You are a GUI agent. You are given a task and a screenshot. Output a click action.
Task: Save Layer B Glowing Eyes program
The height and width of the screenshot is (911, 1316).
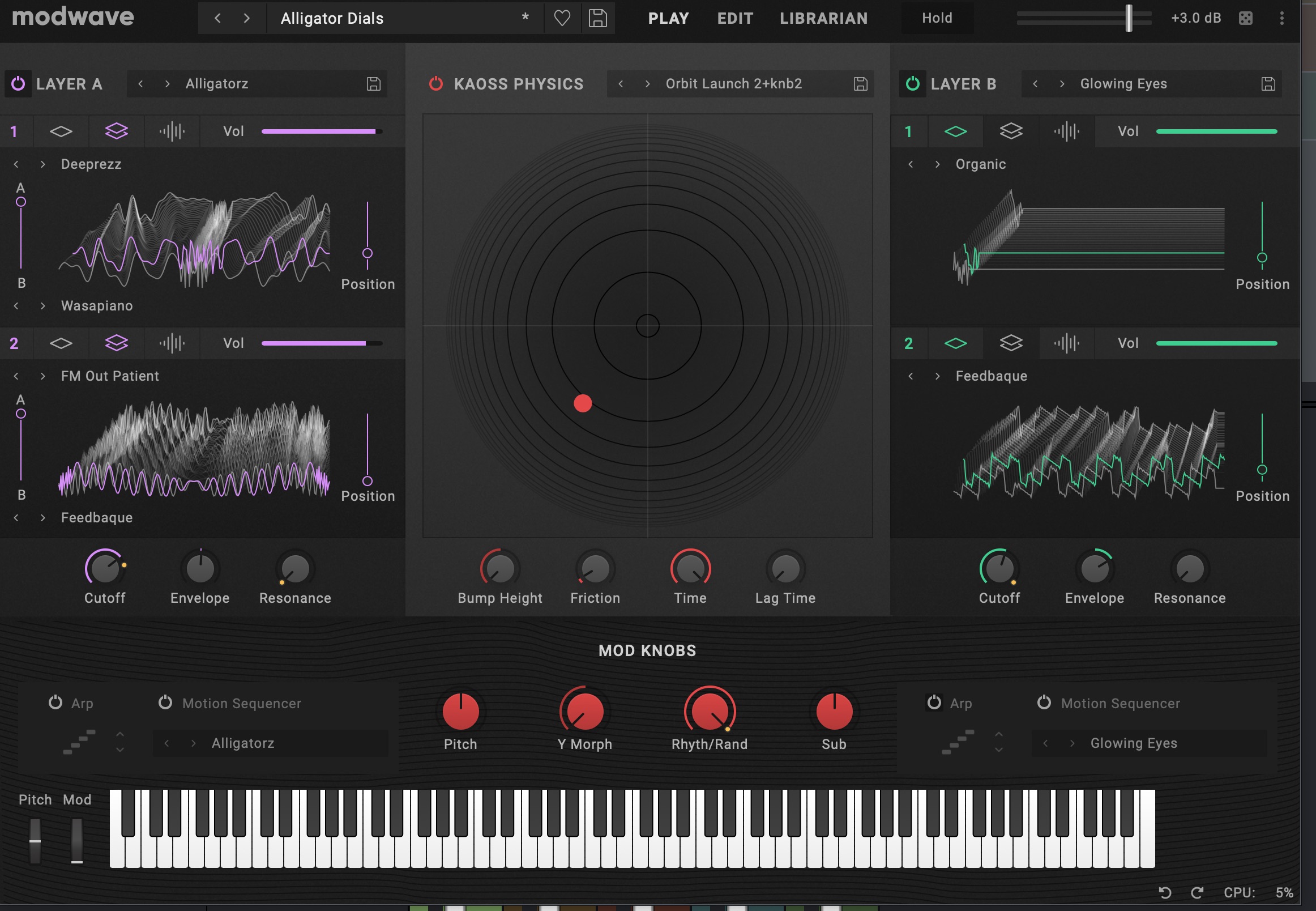[1267, 84]
